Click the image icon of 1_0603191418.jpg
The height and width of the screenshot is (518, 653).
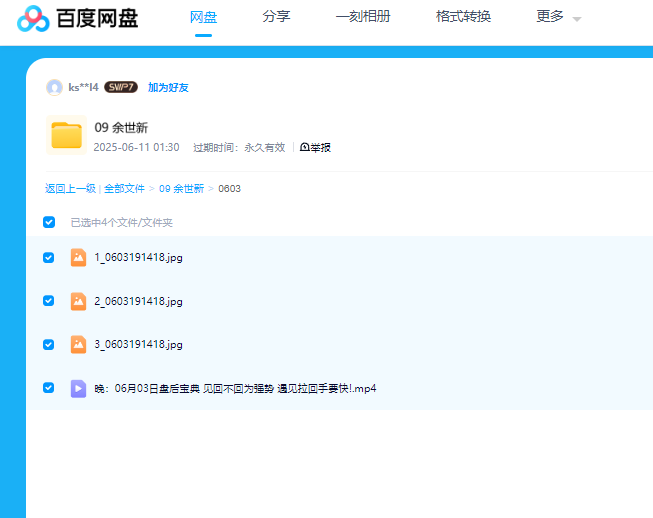click(x=78, y=257)
